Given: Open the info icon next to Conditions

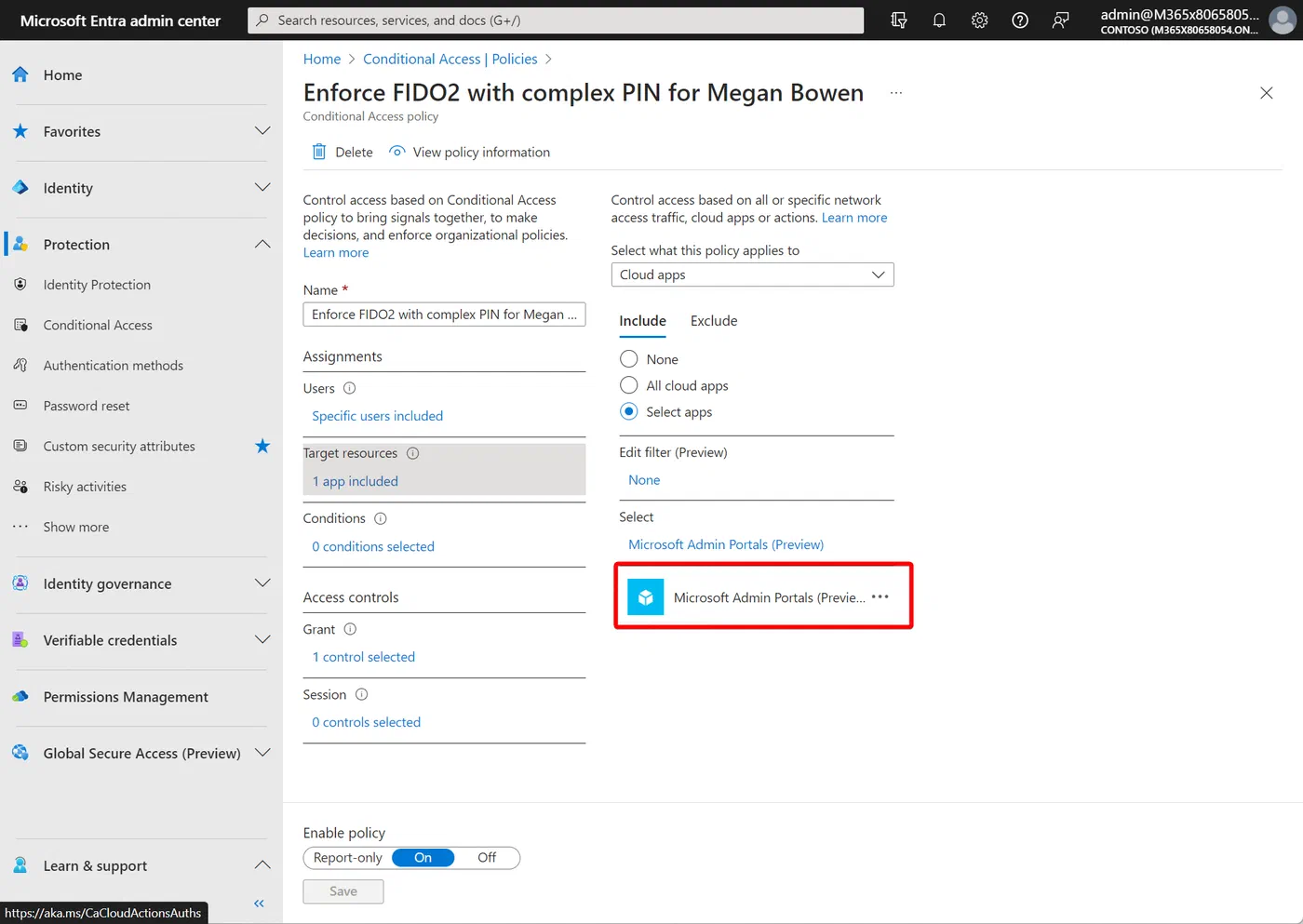Looking at the screenshot, I should (381, 518).
